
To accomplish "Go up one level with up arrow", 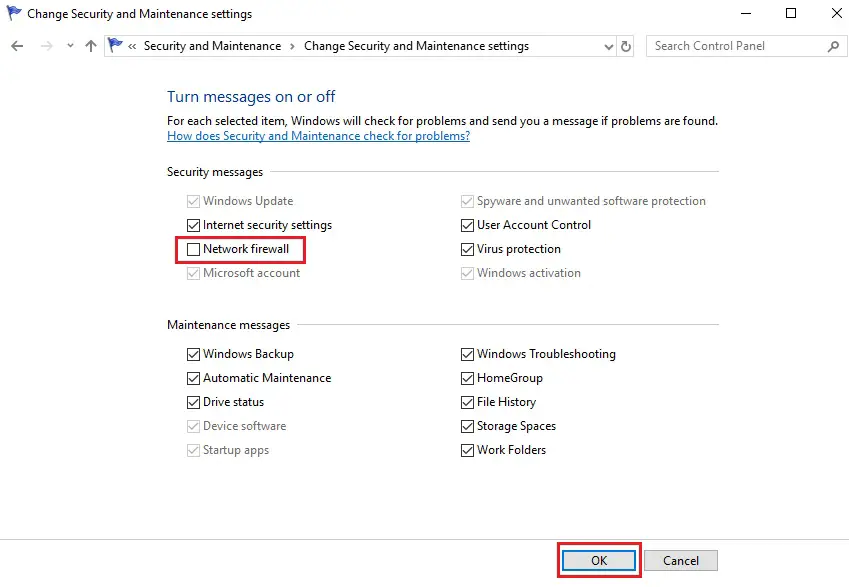I will pyautogui.click(x=90, y=46).
